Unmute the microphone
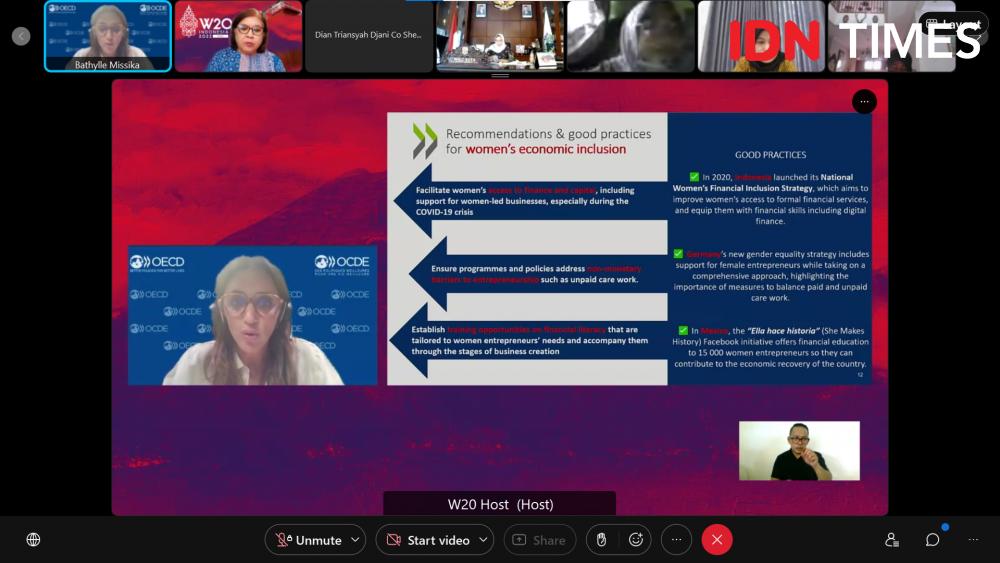 (x=309, y=540)
